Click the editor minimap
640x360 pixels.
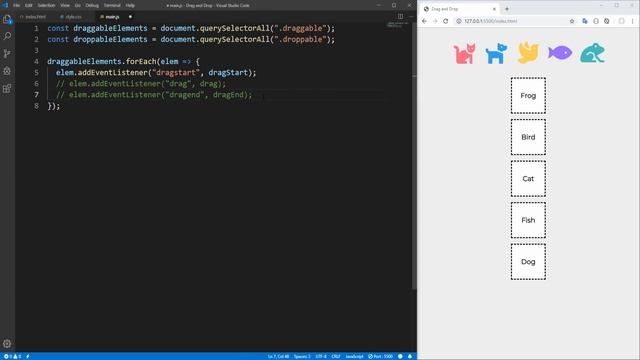coord(398,25)
